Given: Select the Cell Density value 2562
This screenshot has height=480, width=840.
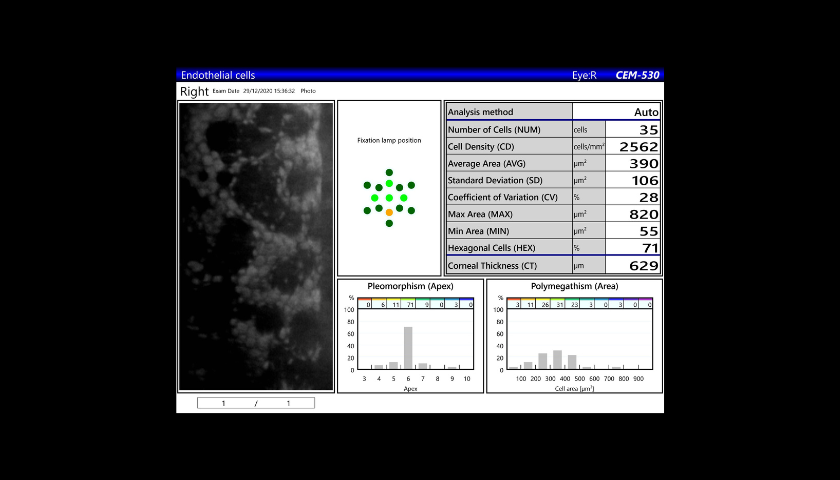Looking at the screenshot, I should coord(639,146).
